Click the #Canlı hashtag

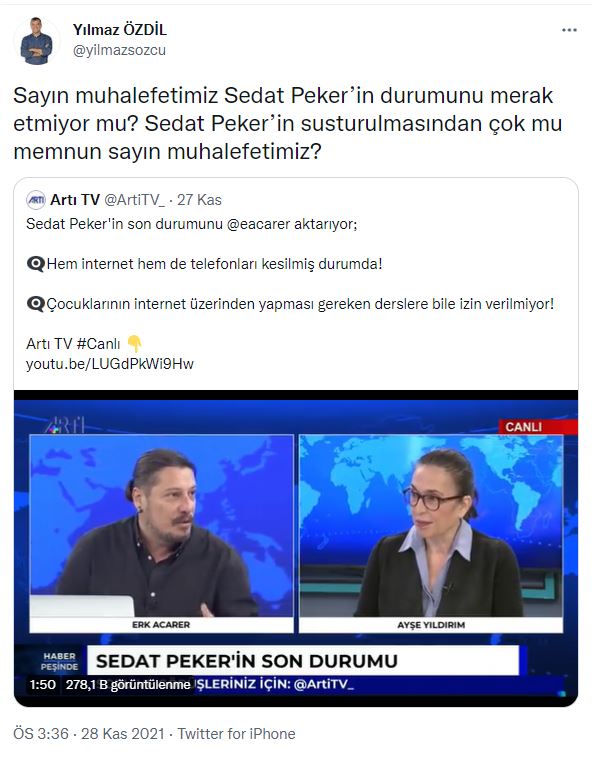[x=99, y=344]
